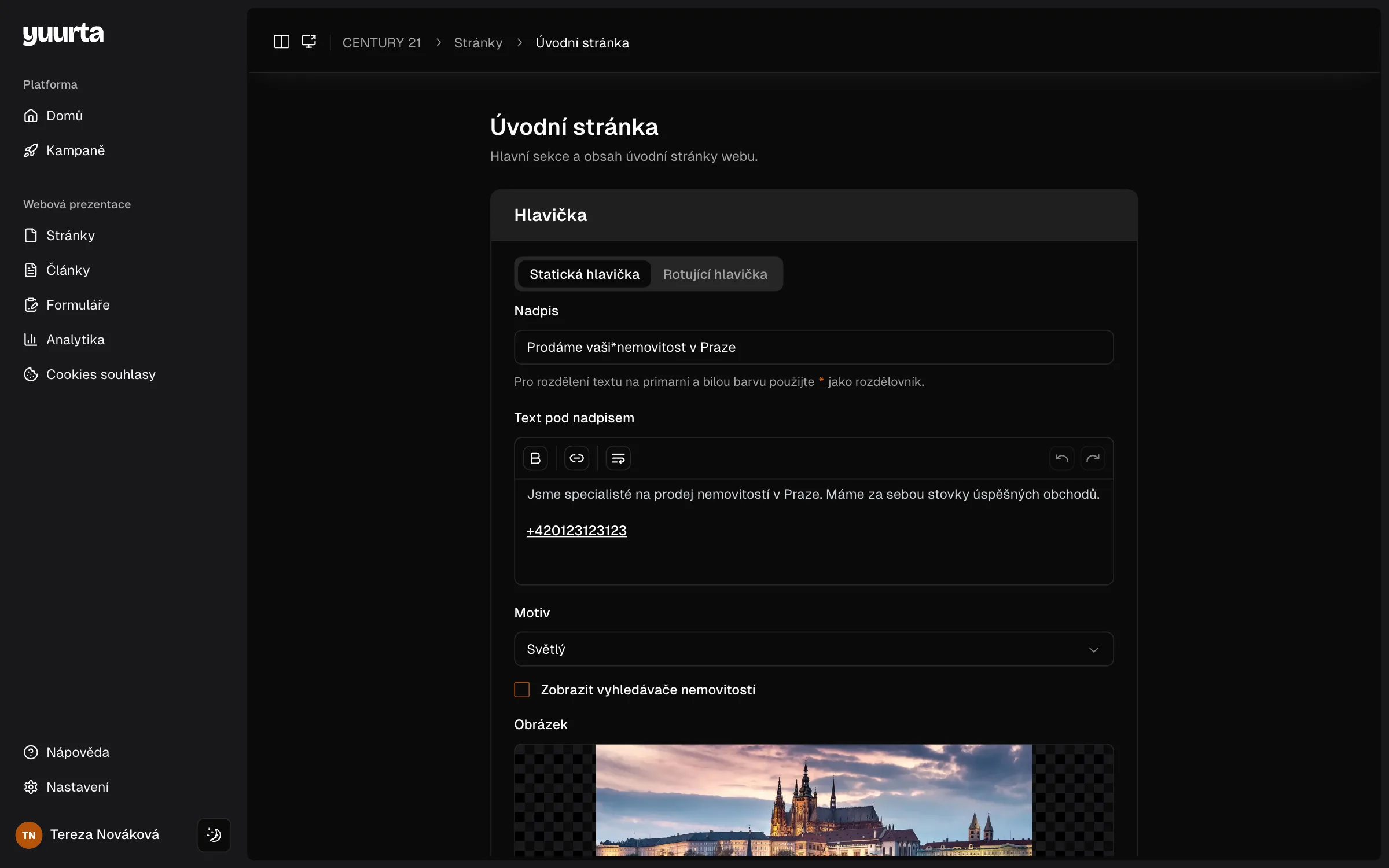Click the Nadpis input field
This screenshot has height=868, width=1389.
[814, 347]
